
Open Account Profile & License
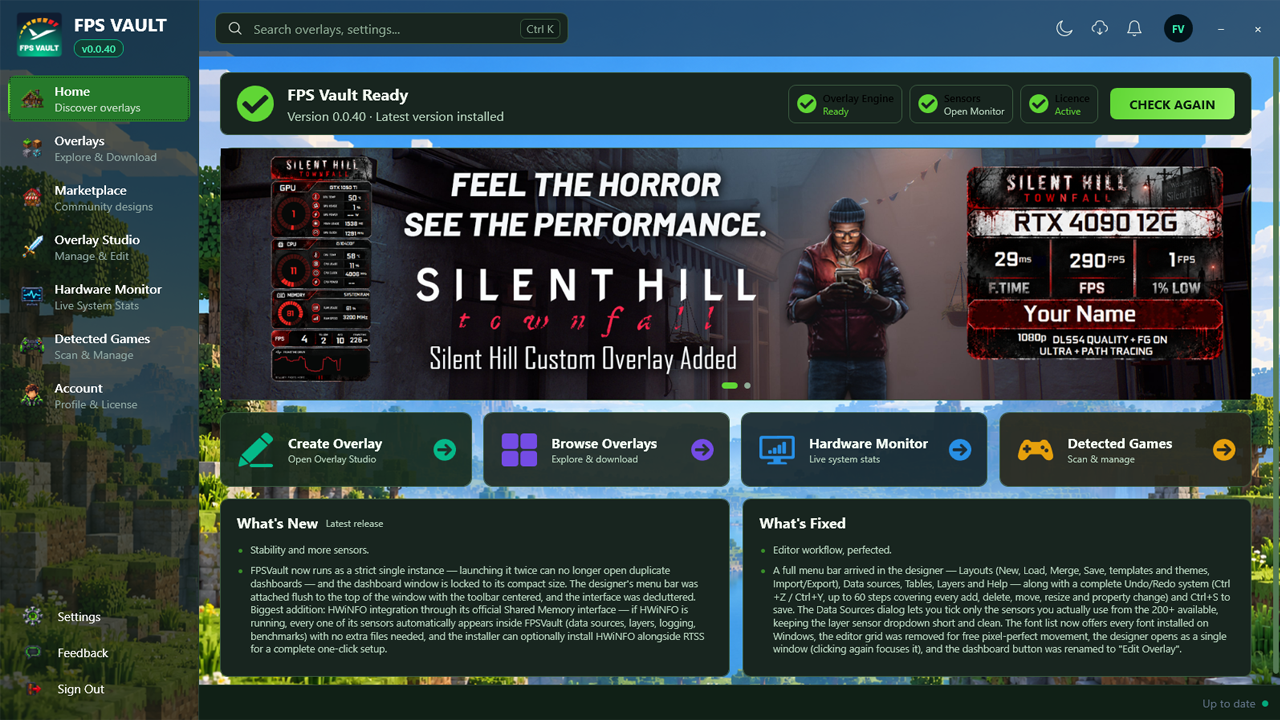tap(99, 396)
